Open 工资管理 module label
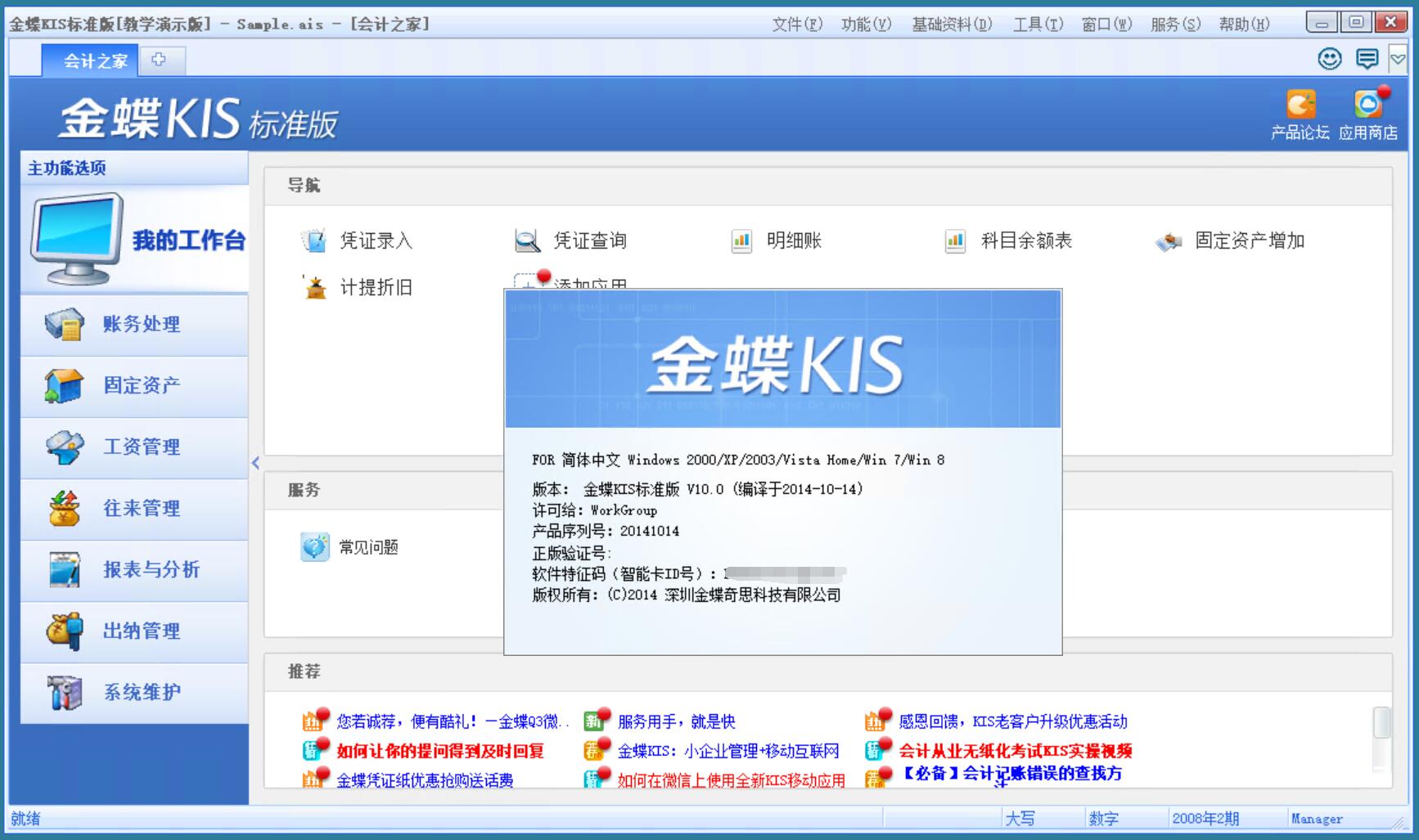The width and height of the screenshot is (1419, 840). 142,447
